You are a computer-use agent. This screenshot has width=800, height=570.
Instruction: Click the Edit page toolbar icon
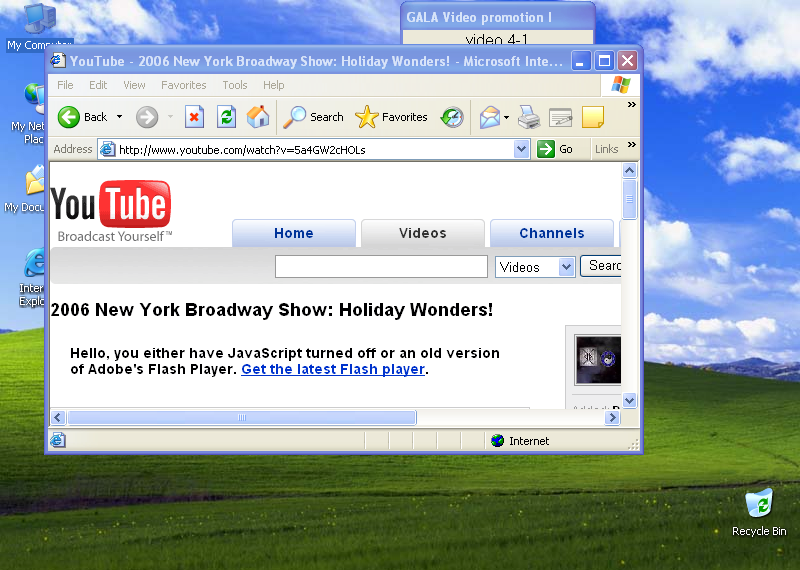point(560,117)
